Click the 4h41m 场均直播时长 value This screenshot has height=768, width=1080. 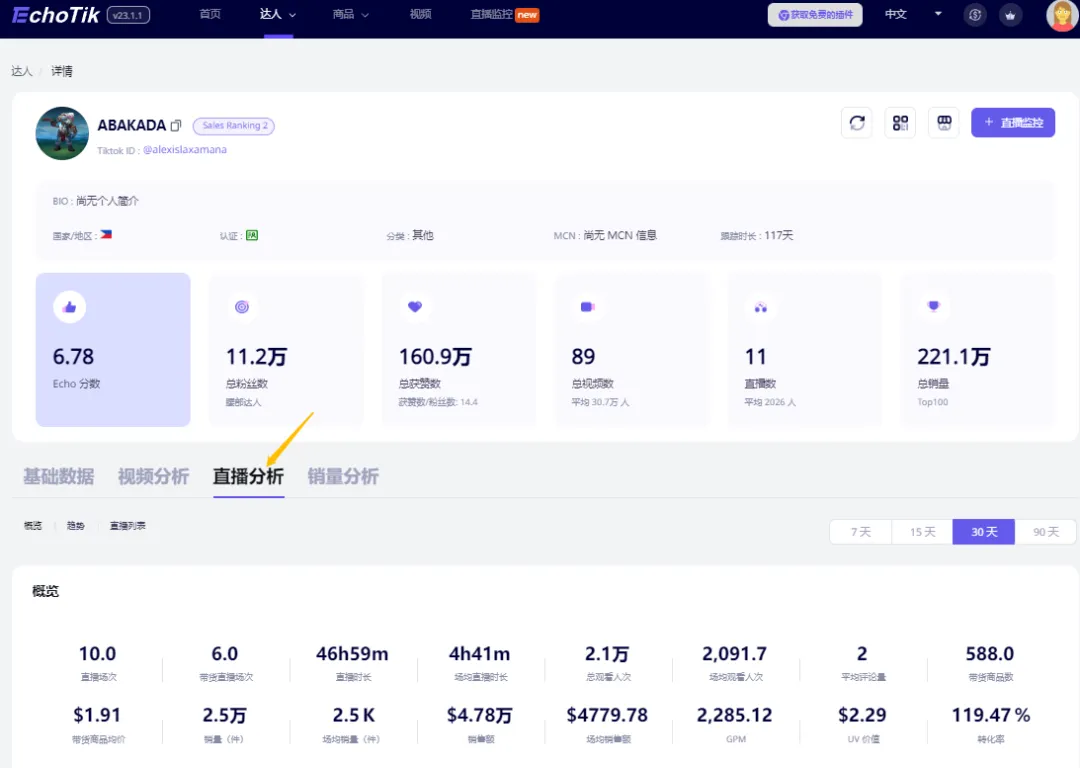coord(479,654)
